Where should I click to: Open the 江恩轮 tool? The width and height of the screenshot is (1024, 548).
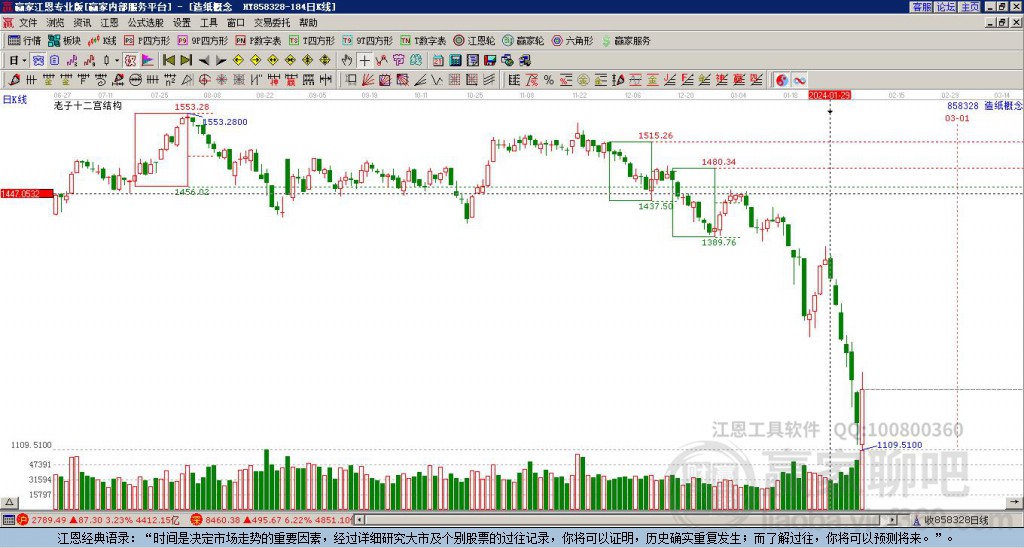[x=474, y=40]
